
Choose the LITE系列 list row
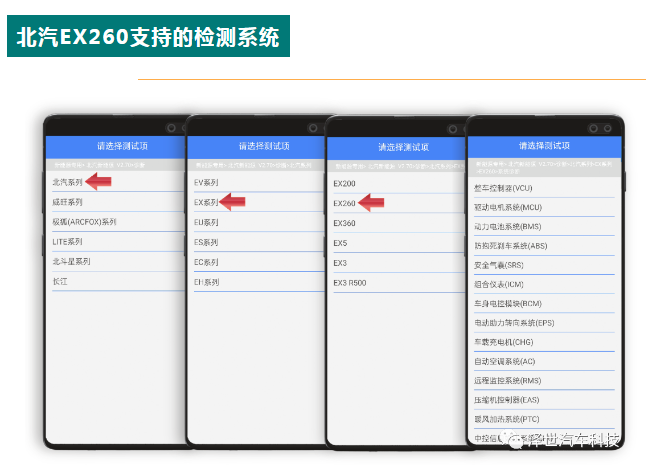coord(115,241)
